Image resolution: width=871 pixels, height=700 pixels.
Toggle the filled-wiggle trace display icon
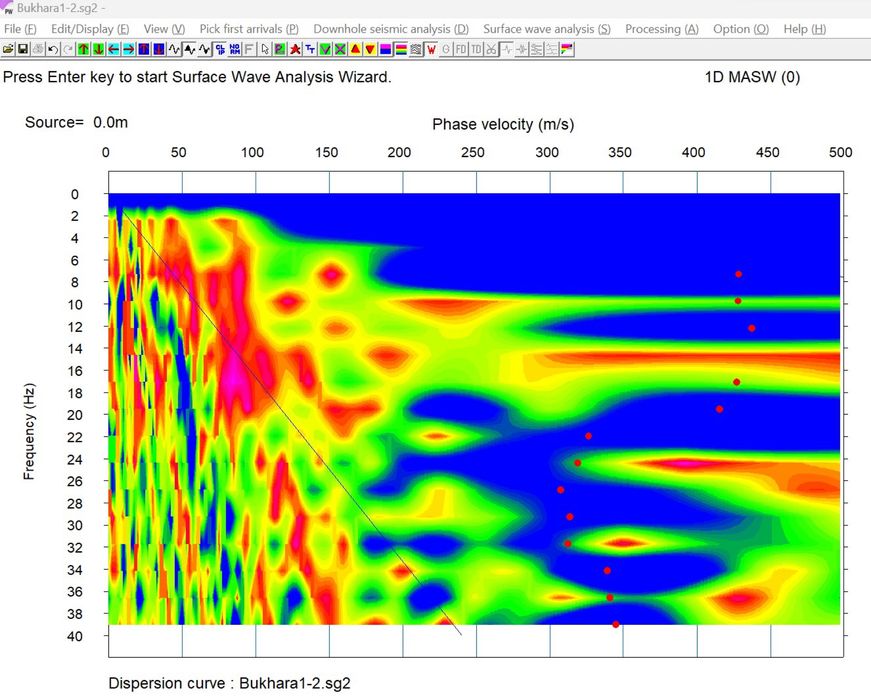[x=189, y=49]
